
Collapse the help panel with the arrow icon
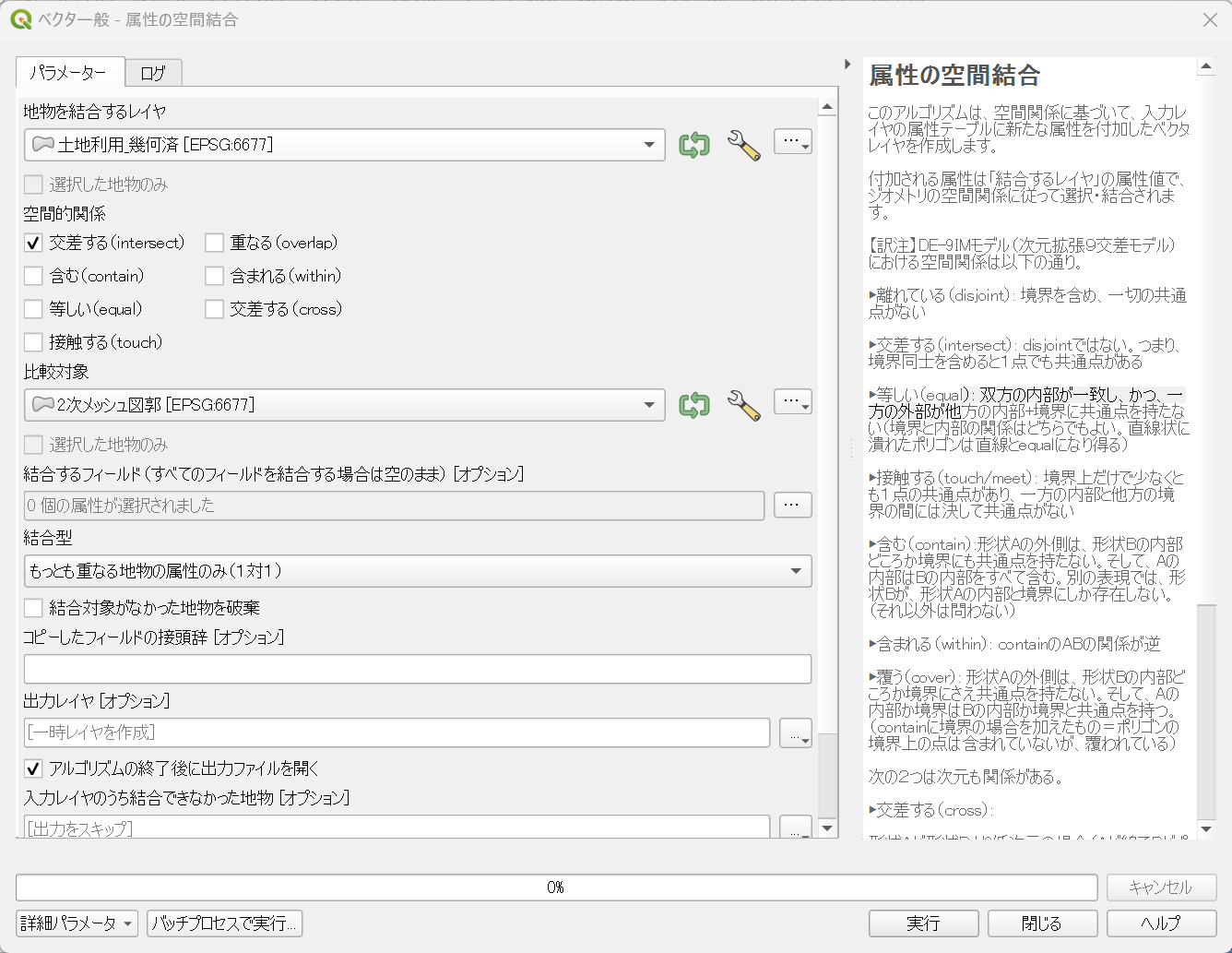pos(848,64)
